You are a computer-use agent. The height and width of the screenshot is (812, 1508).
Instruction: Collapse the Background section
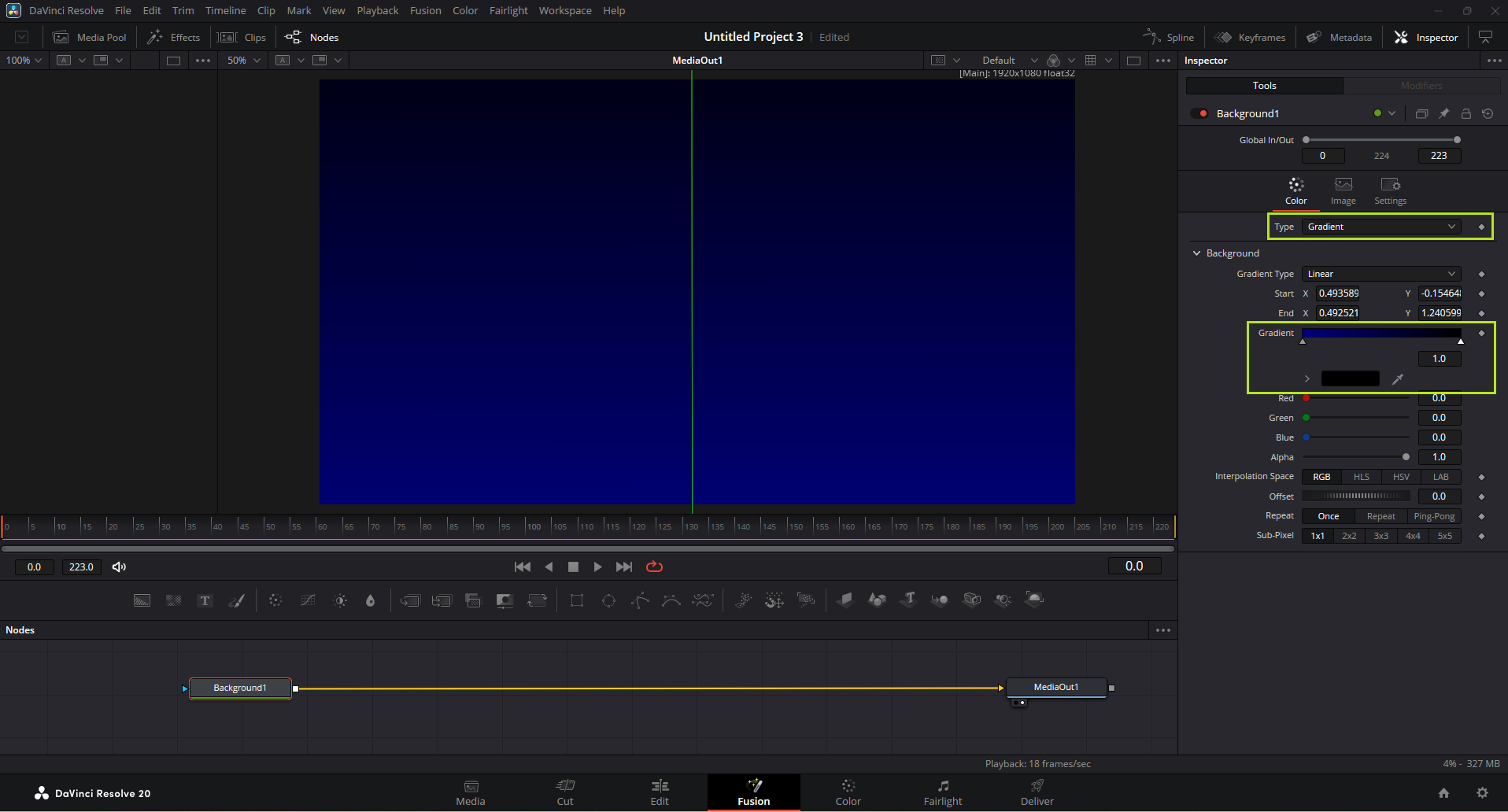click(1197, 253)
